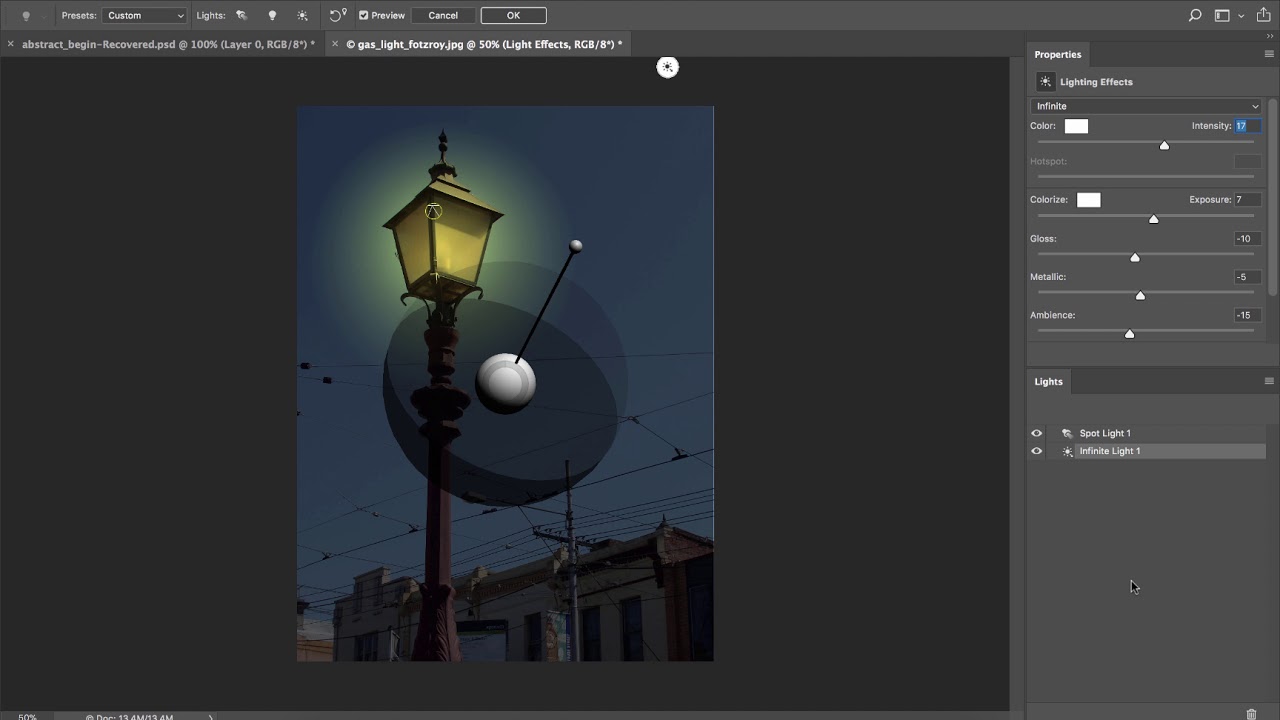1280x720 pixels.
Task: Click the search magnifier icon
Action: [x=1195, y=16]
